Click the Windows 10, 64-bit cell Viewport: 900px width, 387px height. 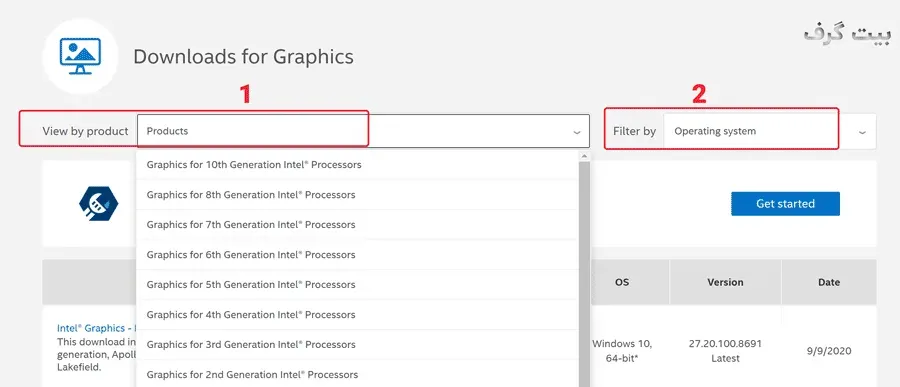coord(622,351)
